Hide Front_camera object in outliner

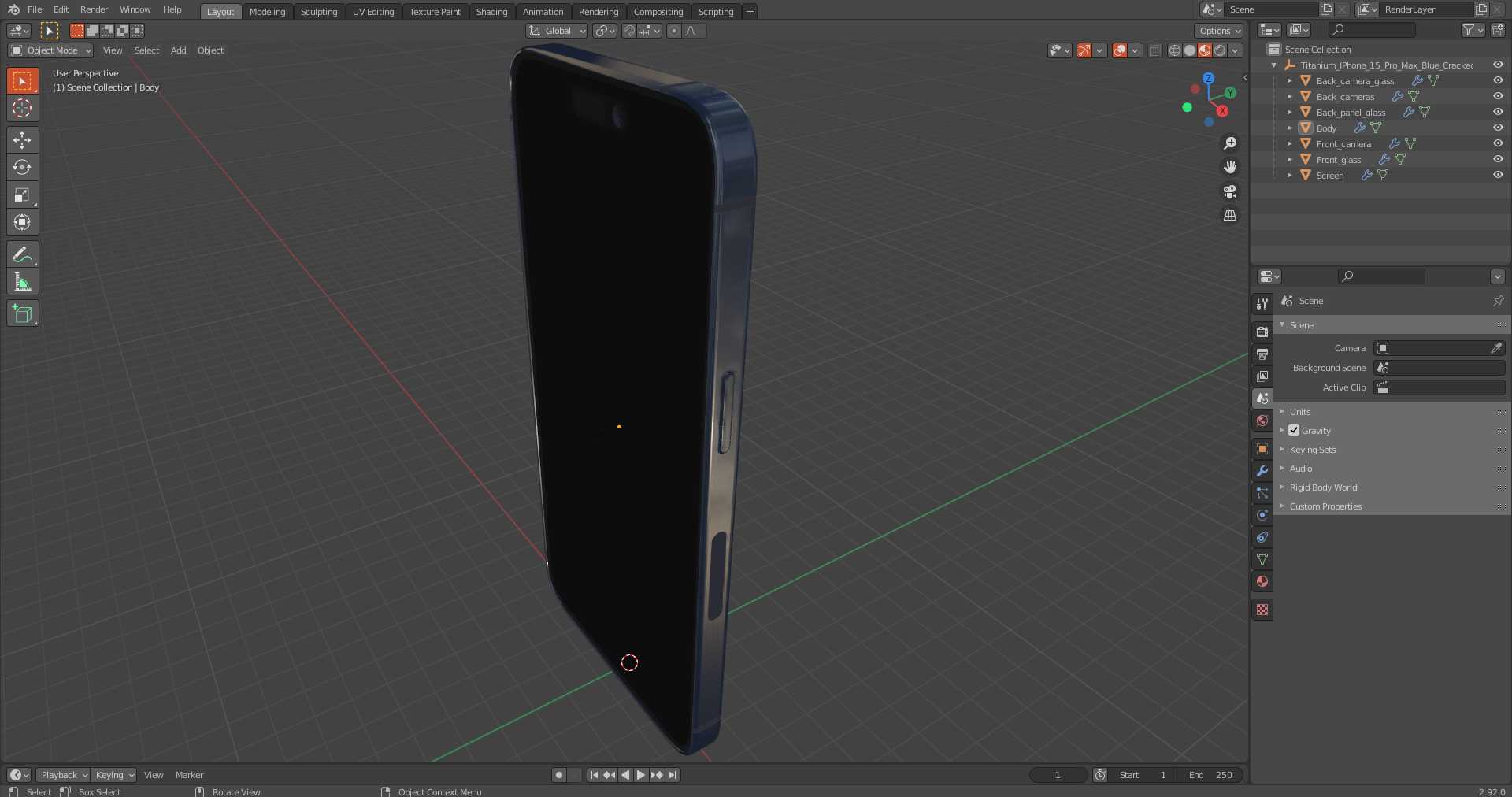tap(1498, 143)
